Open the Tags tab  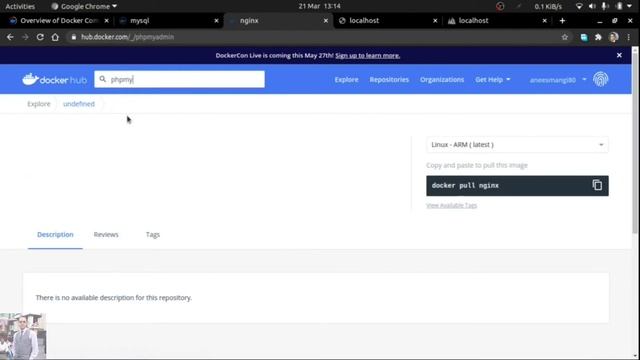153,235
